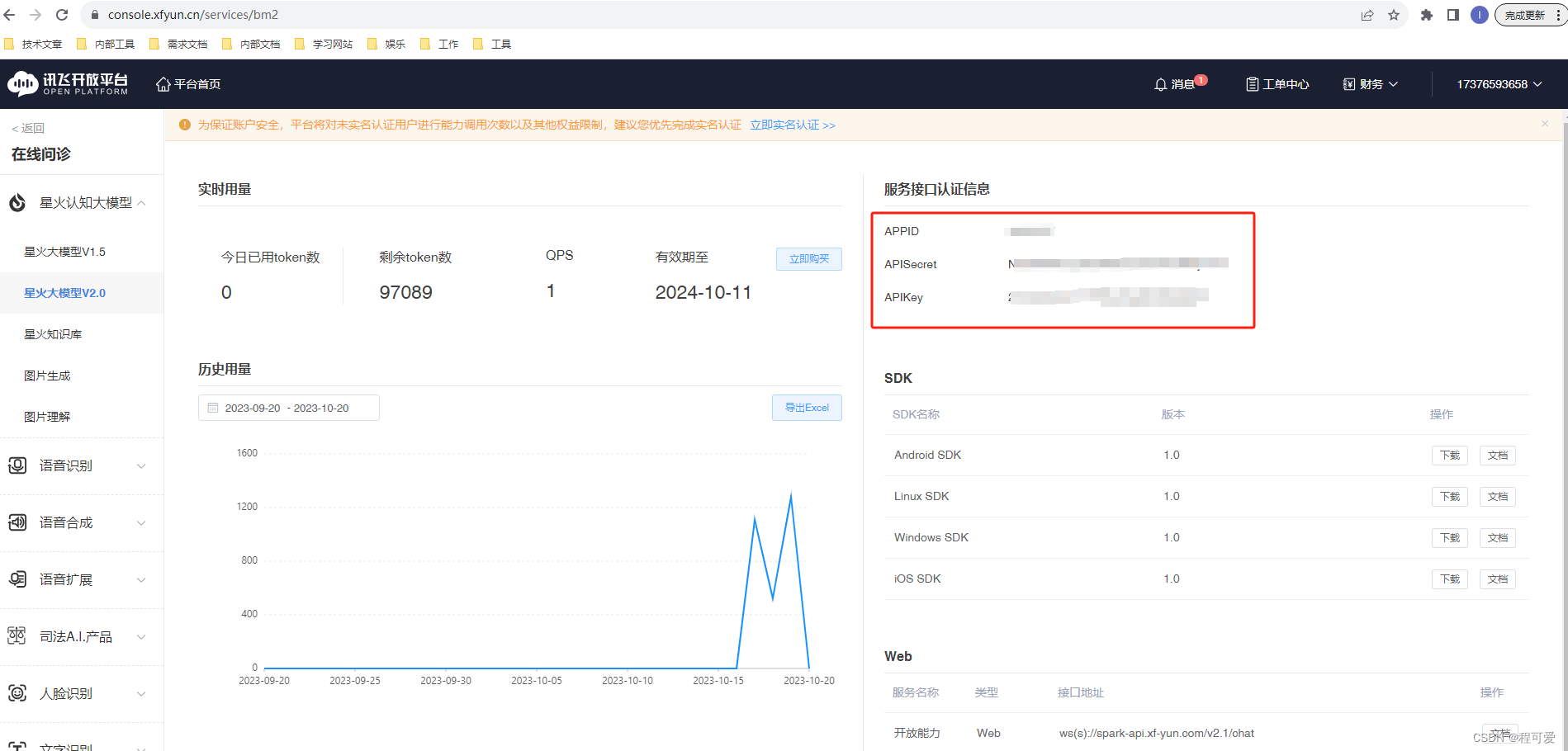The width and height of the screenshot is (1568, 751).
Task: Open the 娱乐 bookmark folder
Action: [386, 45]
